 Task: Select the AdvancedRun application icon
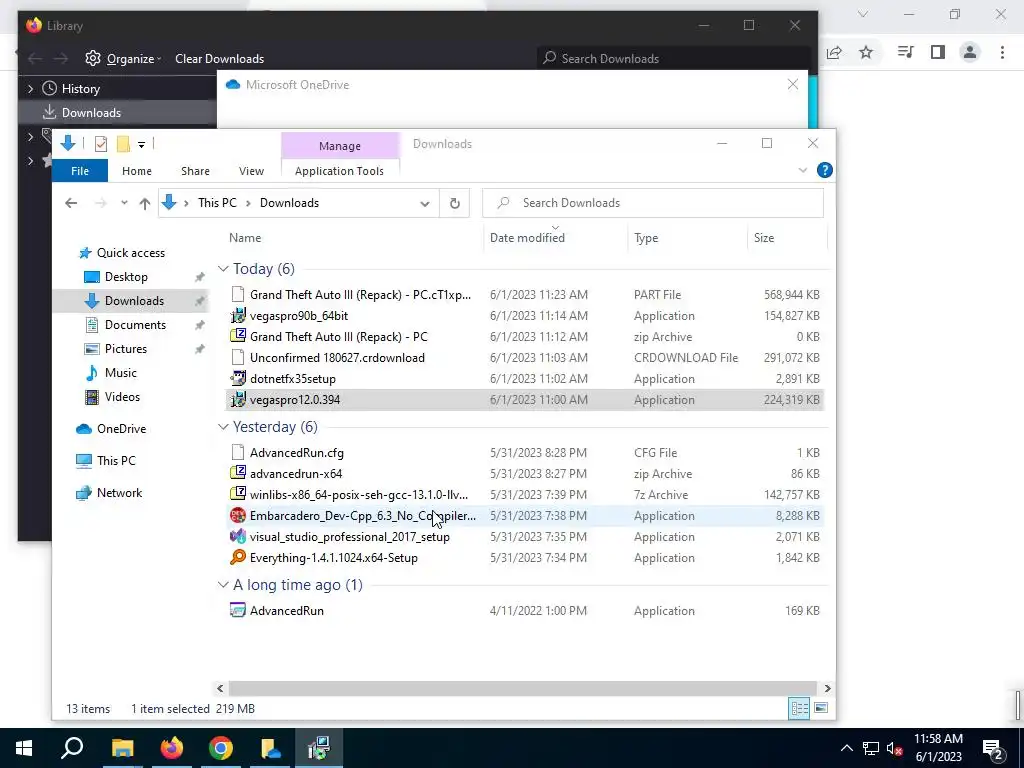238,611
